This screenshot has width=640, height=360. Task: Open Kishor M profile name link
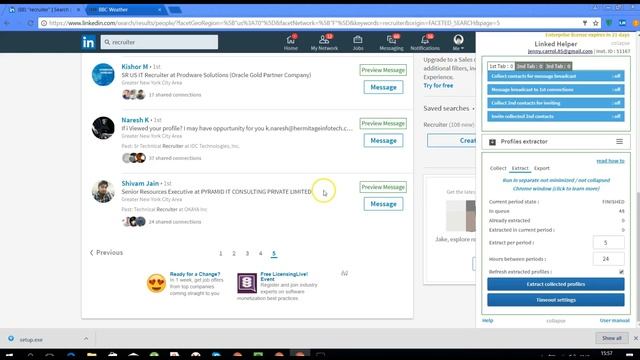[135, 67]
